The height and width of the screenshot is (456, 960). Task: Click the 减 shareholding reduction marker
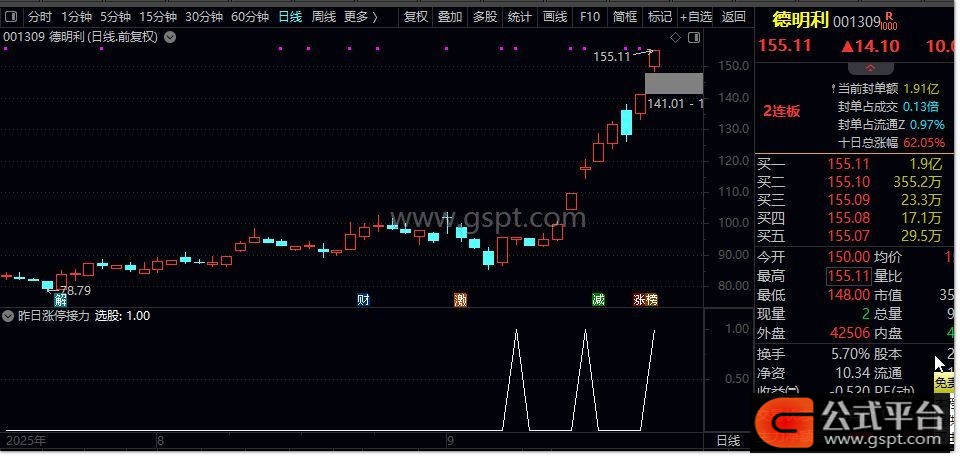[598, 299]
